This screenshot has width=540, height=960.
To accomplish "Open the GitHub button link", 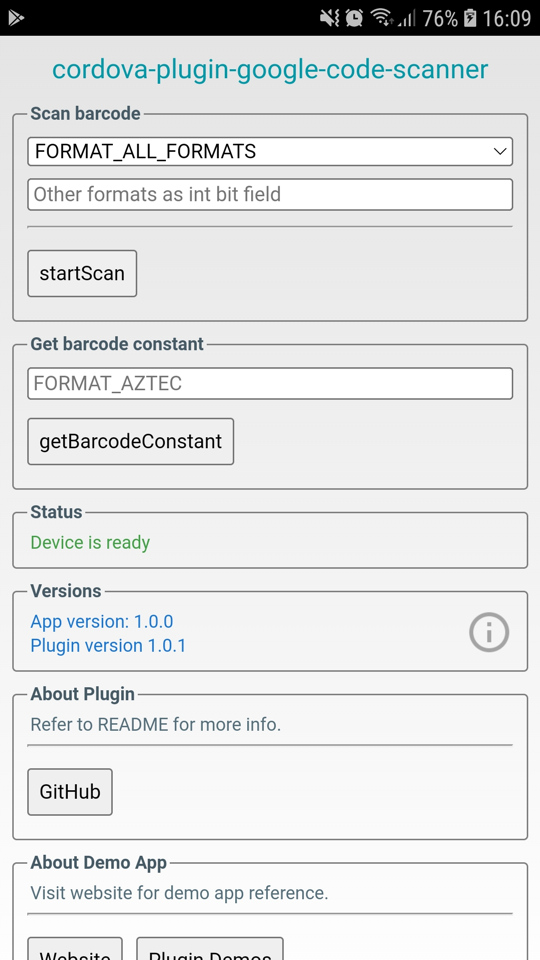I will [70, 792].
